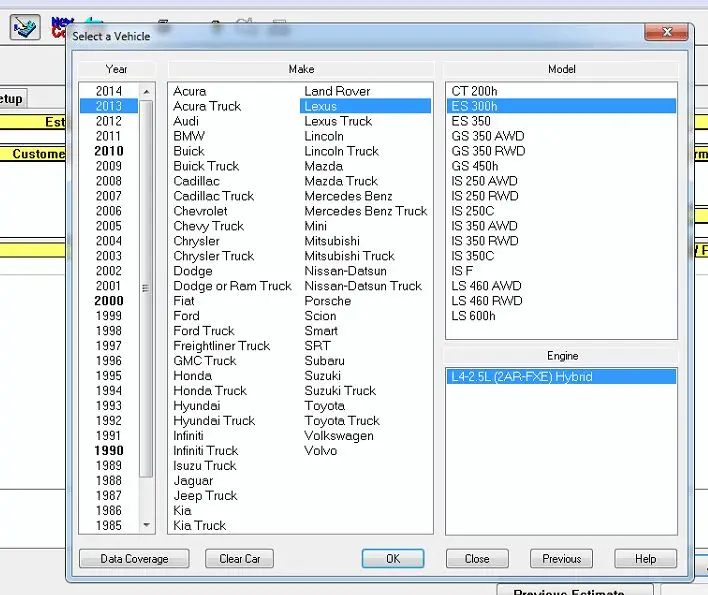Select year 2014 in Year list
Viewport: 708px width, 595px height.
[x=108, y=91]
